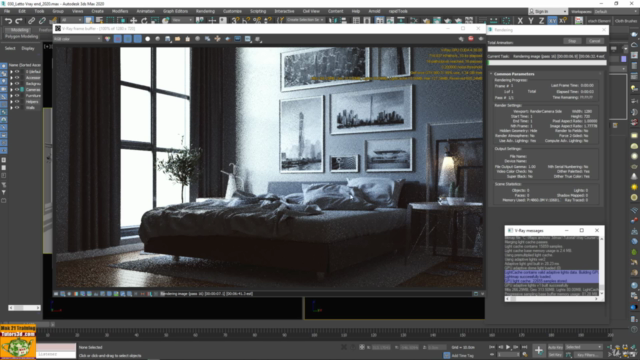Viewport: 640px width, 360px height.
Task: Open the File menu
Action: 7,11
